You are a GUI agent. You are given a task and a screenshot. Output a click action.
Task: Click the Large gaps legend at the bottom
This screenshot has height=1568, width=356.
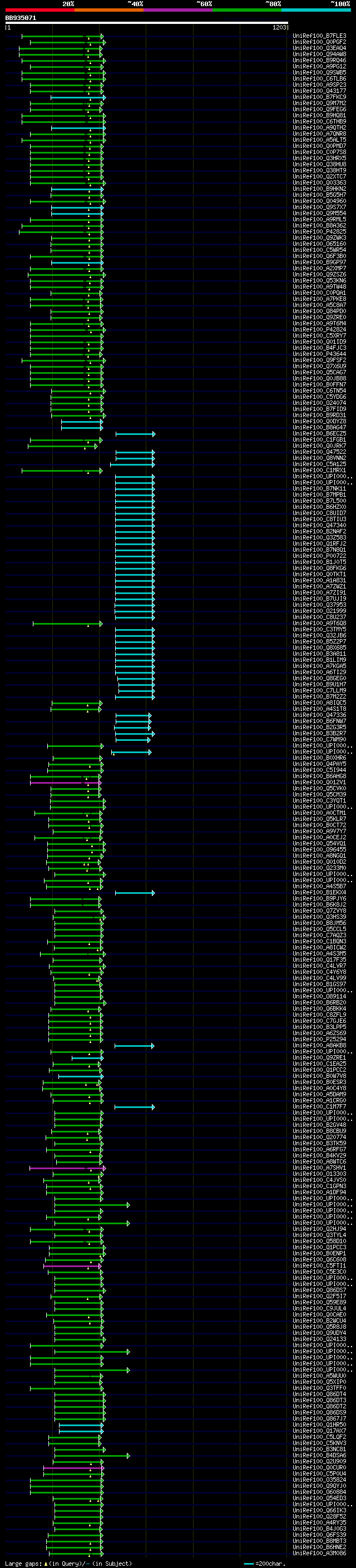(68, 1563)
